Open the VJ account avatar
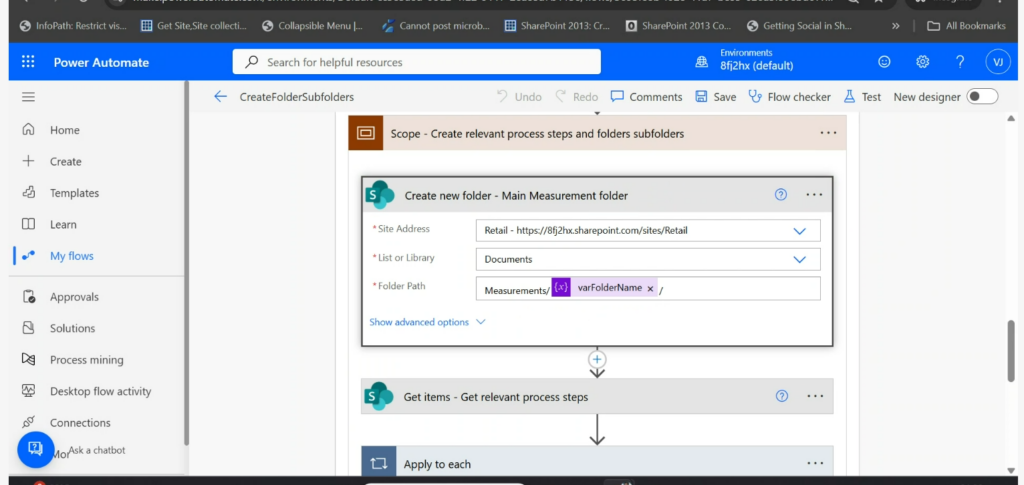Viewport: 1024px width, 485px height. click(x=997, y=62)
